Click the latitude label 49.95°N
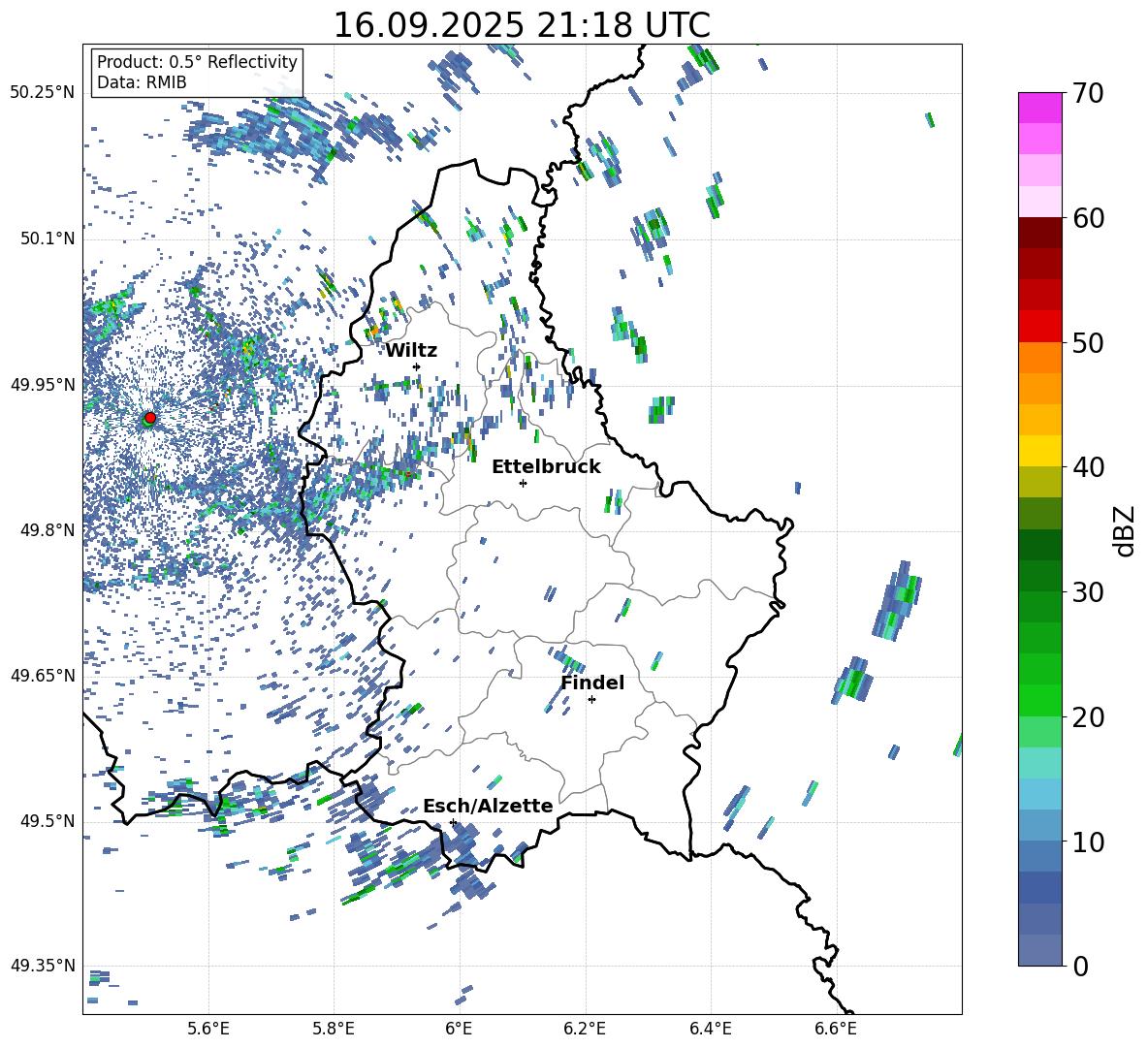Screen dimensions: 1148x1048 [x=43, y=384]
